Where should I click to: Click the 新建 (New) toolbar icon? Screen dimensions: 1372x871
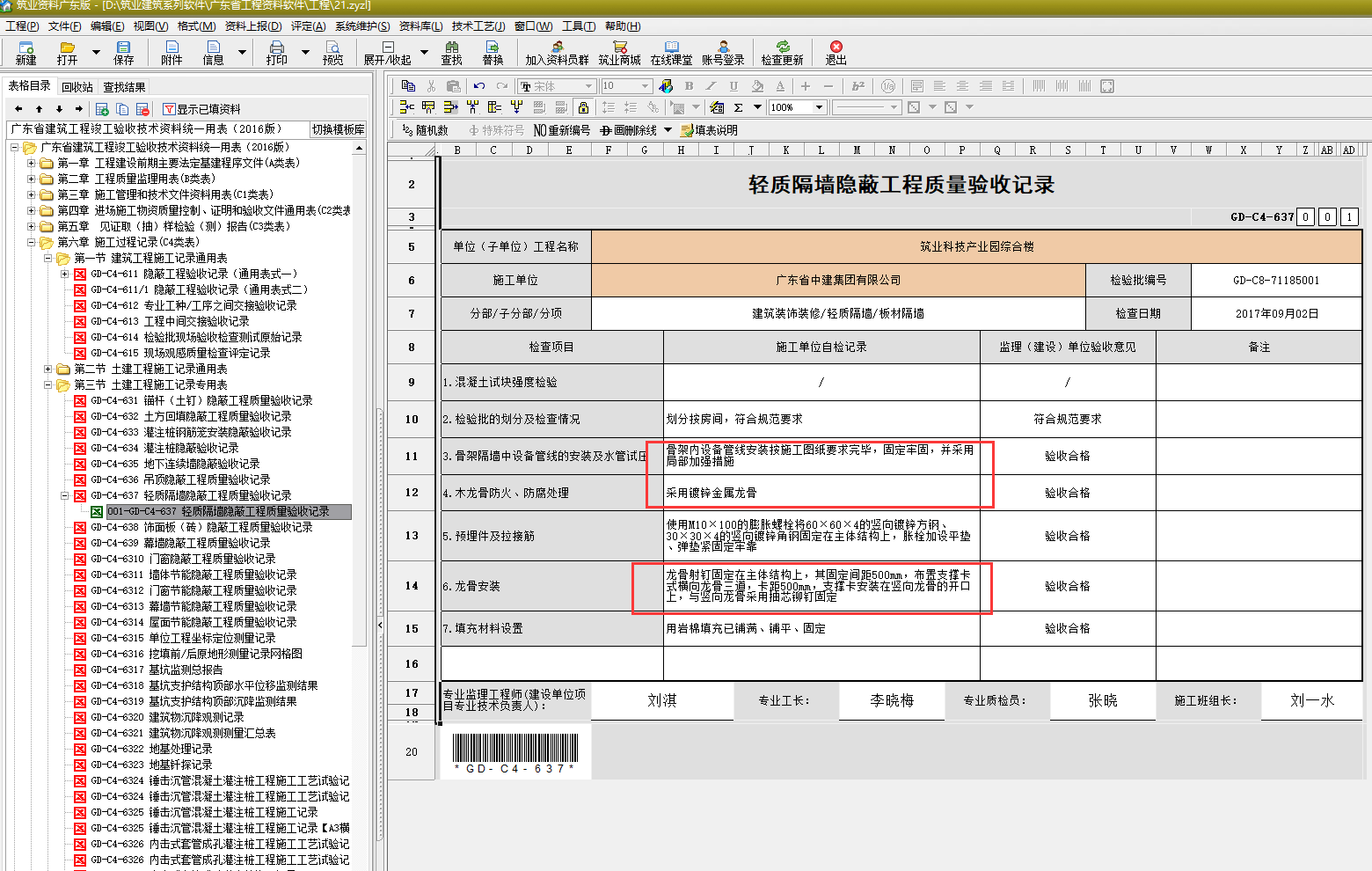[26, 53]
